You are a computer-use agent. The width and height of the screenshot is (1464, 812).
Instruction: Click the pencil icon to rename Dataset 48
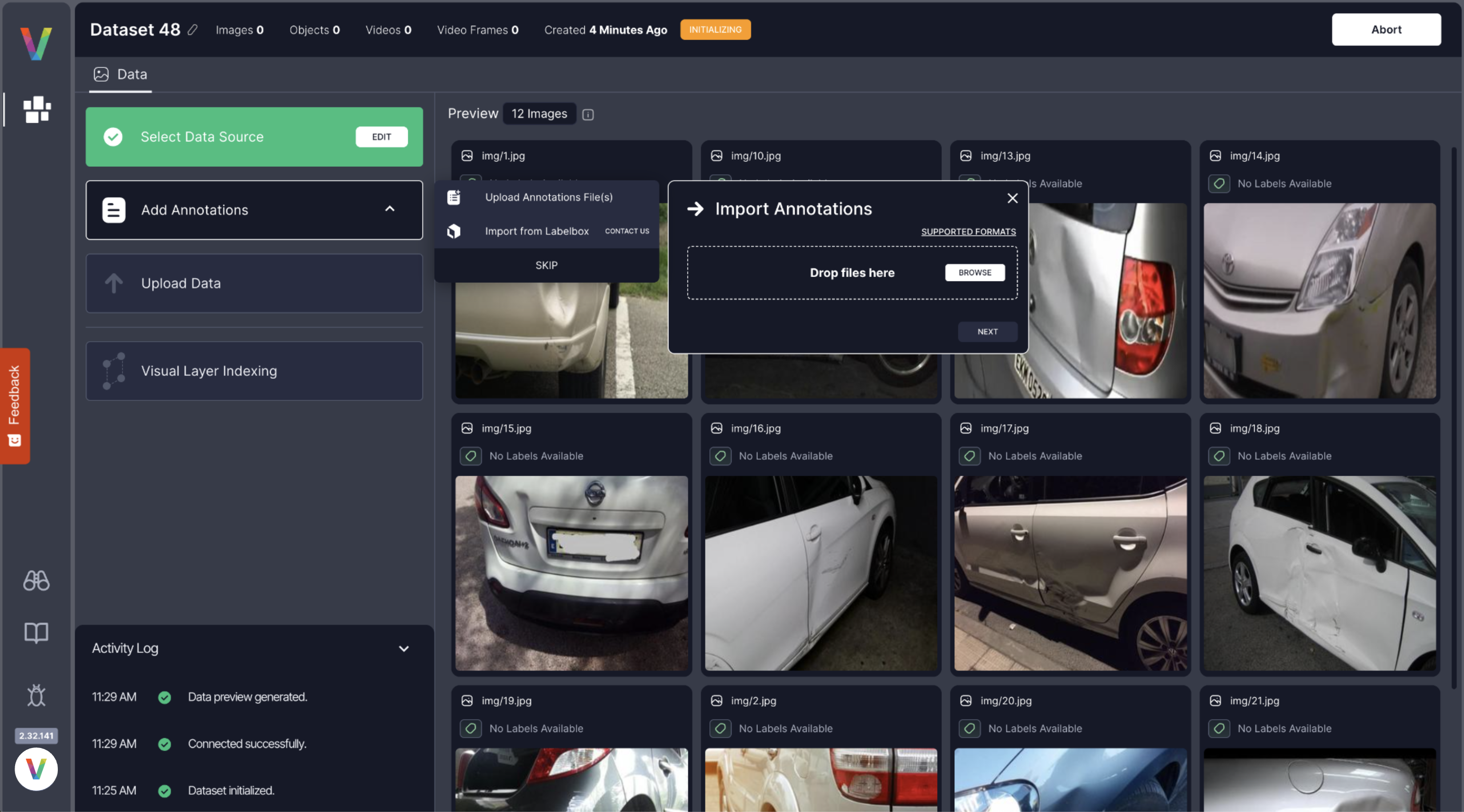[x=193, y=29]
